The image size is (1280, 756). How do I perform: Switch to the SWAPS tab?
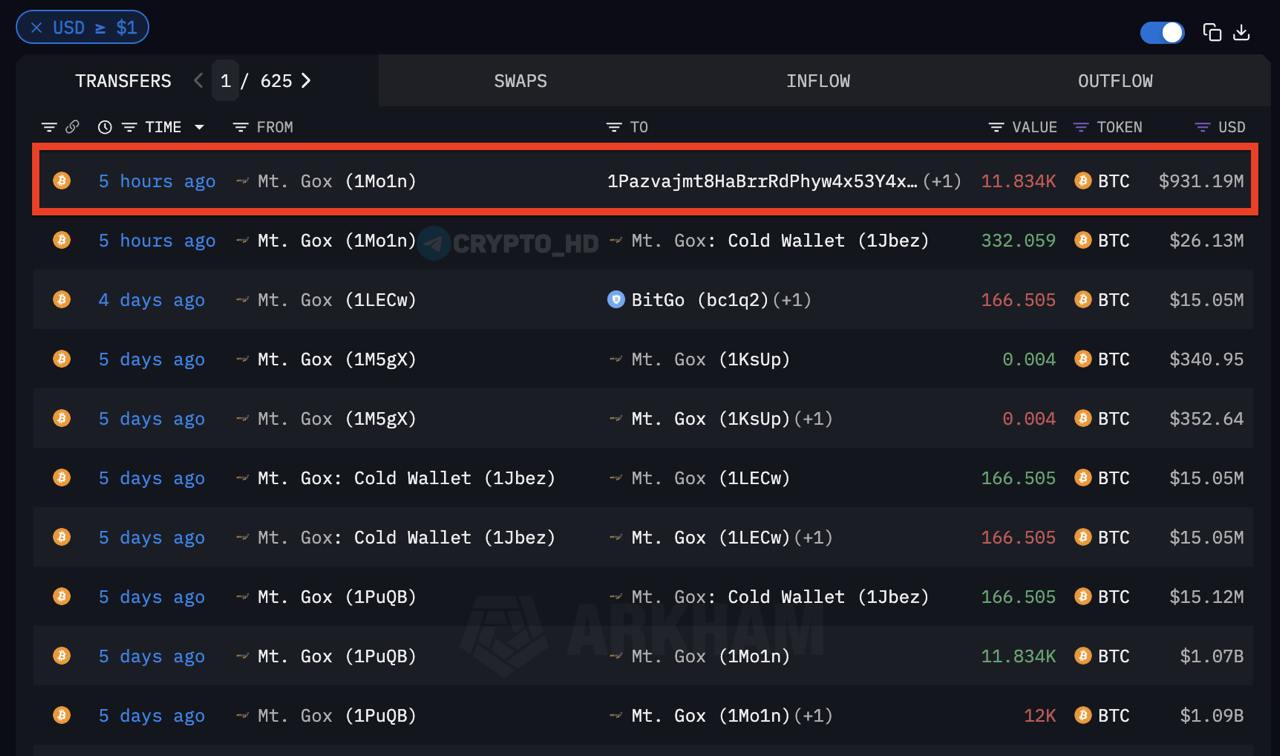[520, 81]
